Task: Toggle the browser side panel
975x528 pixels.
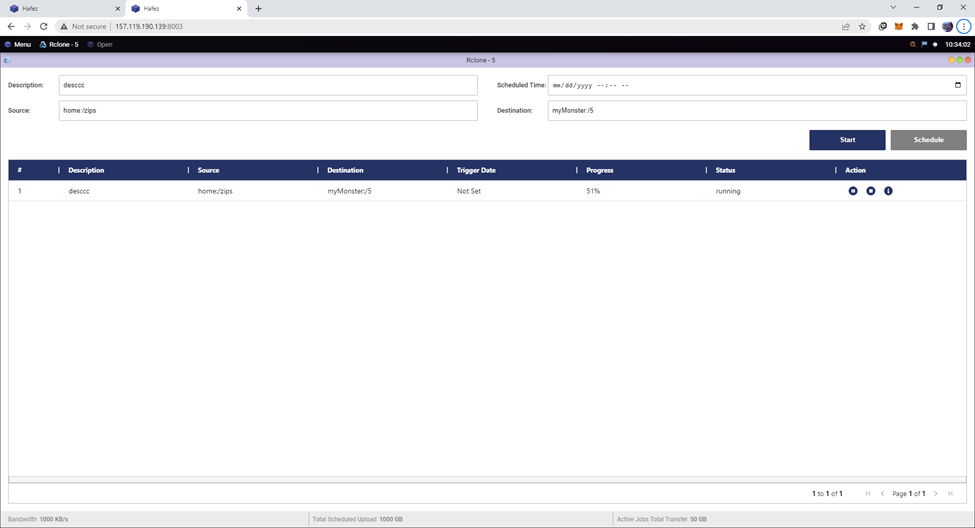Action: click(931, 26)
